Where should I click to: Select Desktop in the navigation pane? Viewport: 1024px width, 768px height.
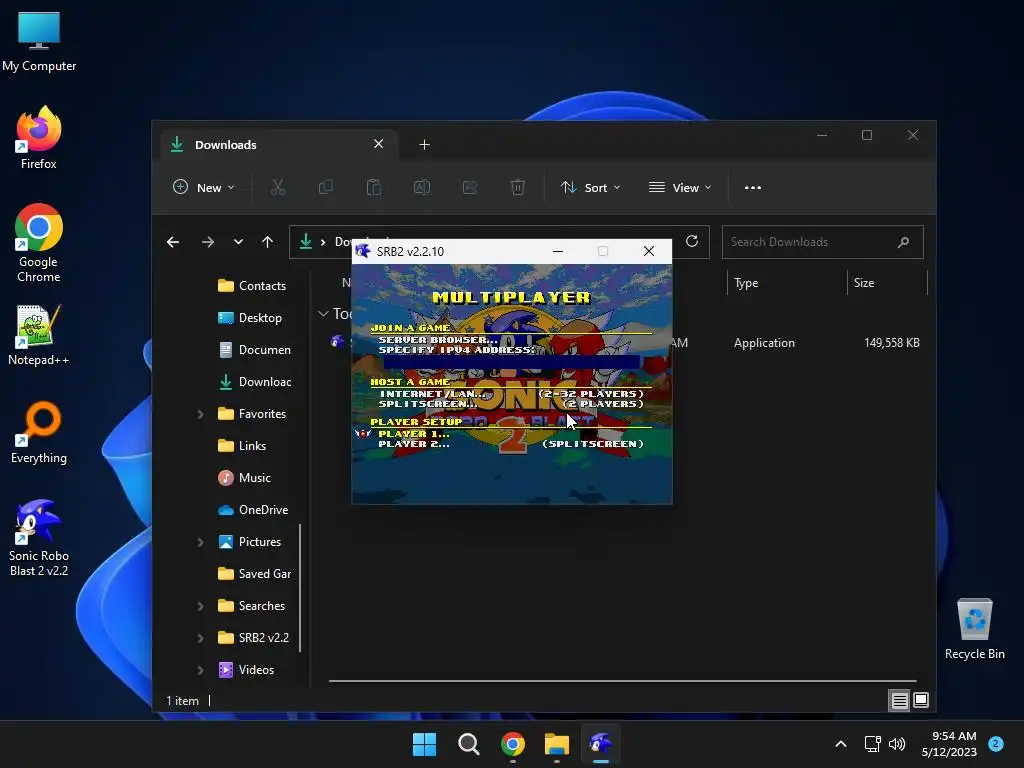pos(250,318)
